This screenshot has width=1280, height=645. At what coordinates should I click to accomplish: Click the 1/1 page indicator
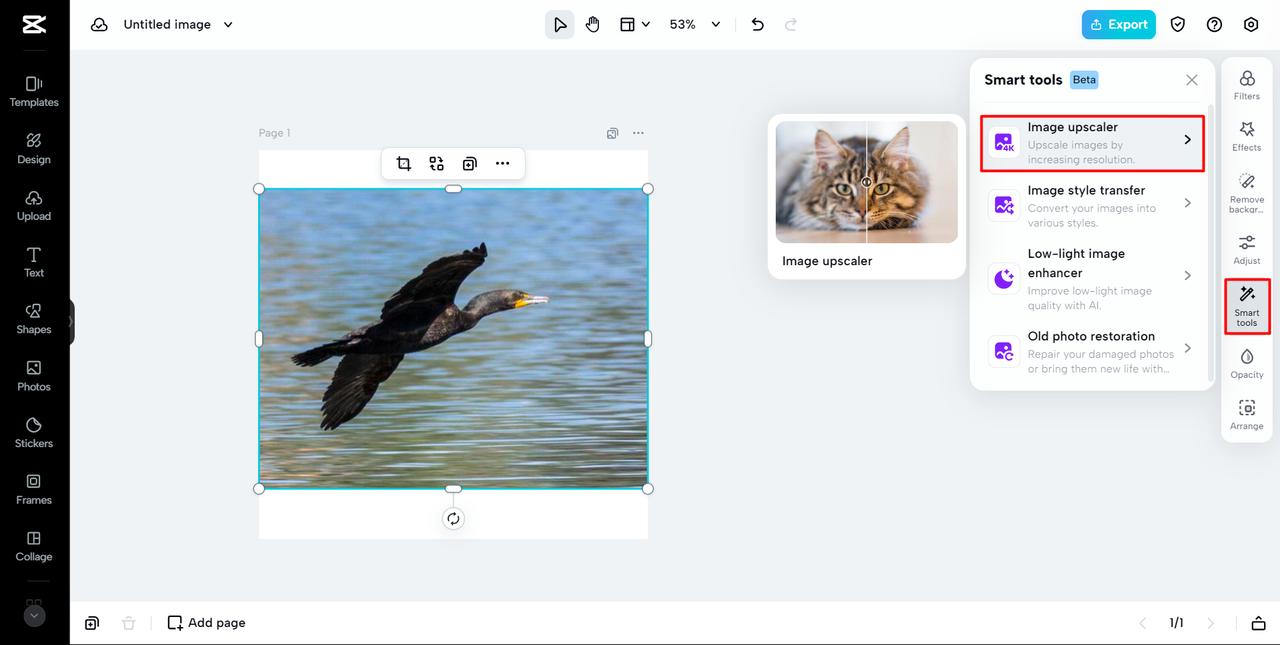coord(1177,623)
